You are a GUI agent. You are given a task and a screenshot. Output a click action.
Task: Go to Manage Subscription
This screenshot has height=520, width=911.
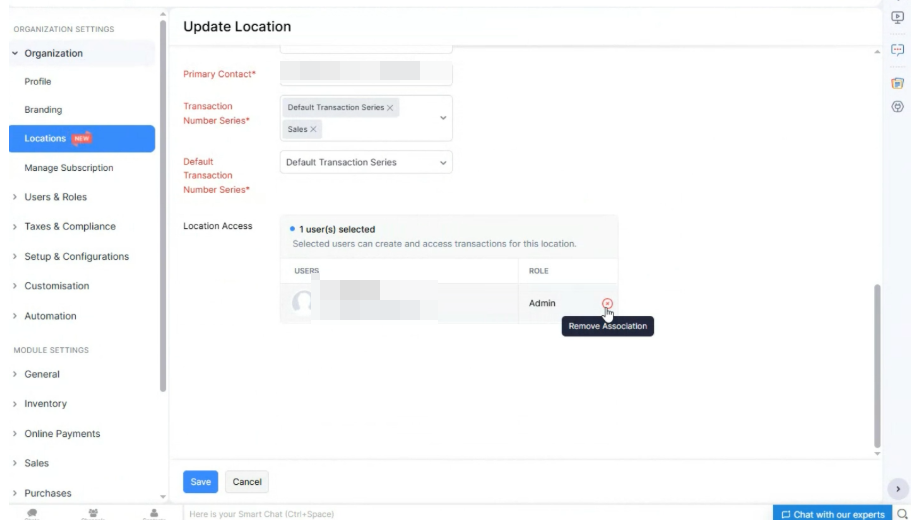(69, 168)
